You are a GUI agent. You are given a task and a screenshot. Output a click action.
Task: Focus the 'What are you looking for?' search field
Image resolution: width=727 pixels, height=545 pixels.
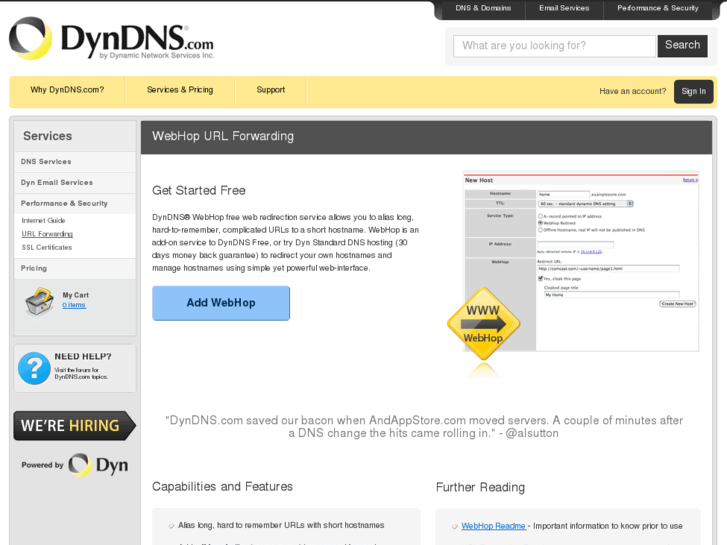pyautogui.click(x=555, y=46)
